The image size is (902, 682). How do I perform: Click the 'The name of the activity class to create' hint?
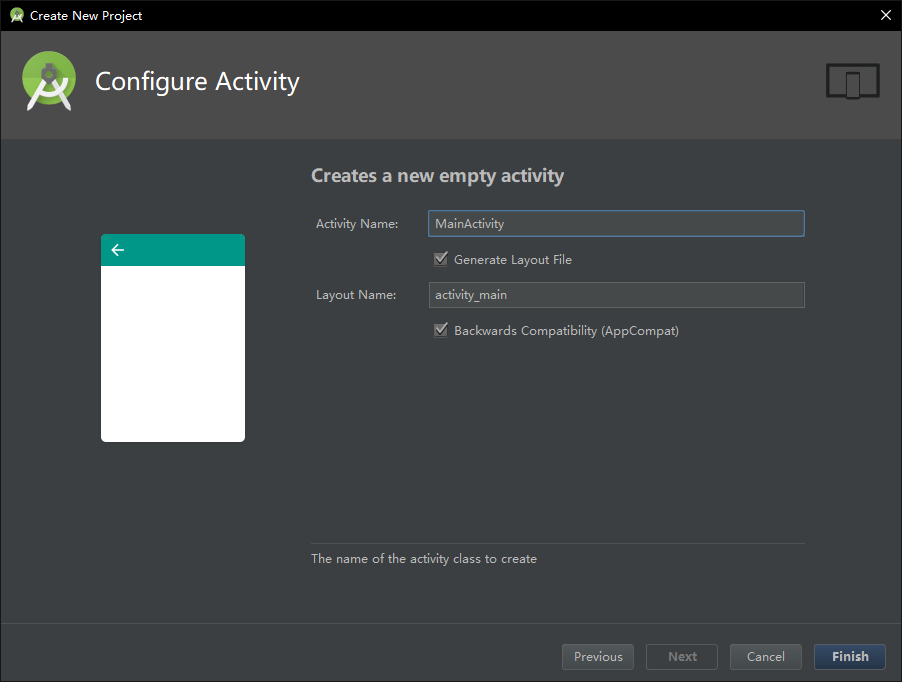click(x=424, y=559)
